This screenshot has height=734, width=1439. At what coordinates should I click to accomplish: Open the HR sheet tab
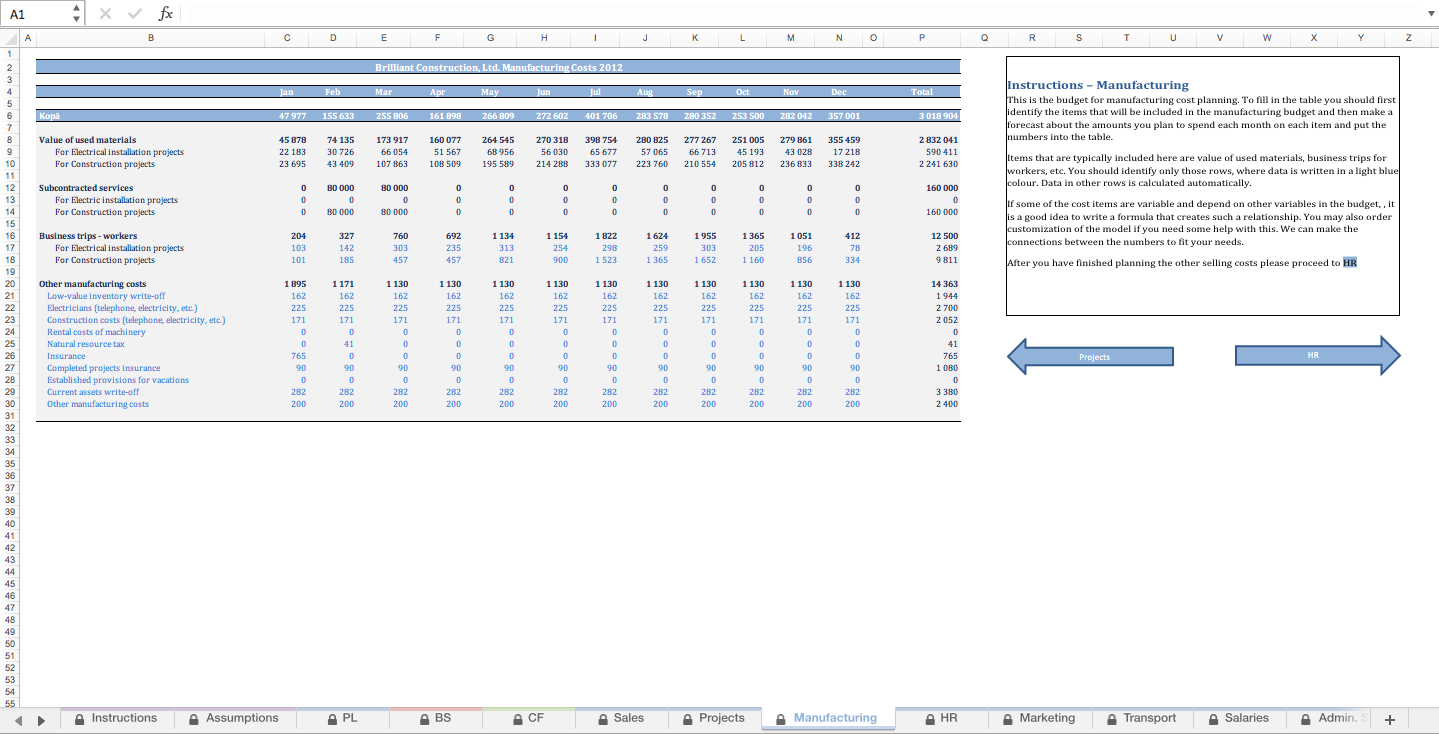click(941, 718)
